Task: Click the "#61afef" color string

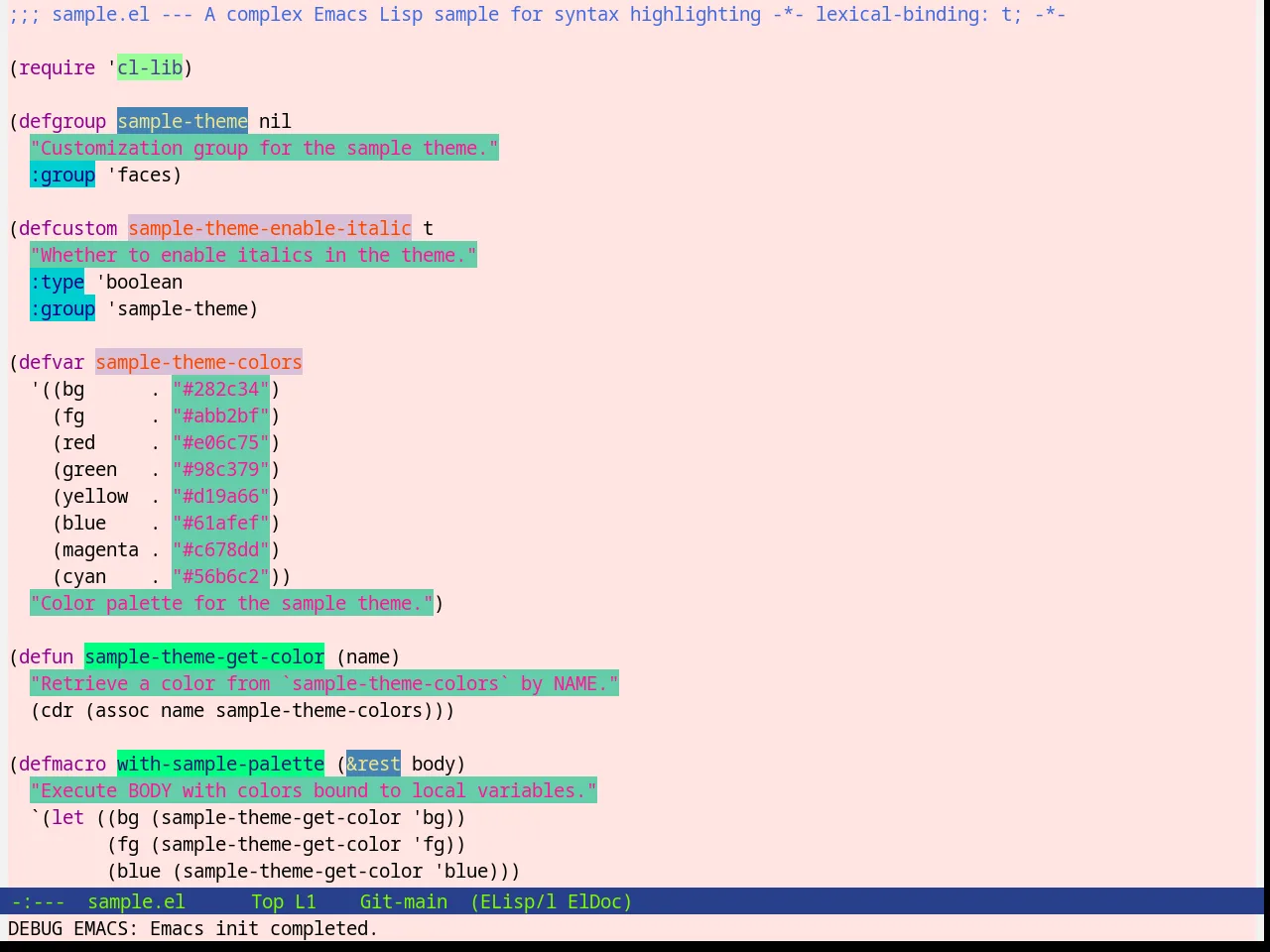Action: point(220,523)
